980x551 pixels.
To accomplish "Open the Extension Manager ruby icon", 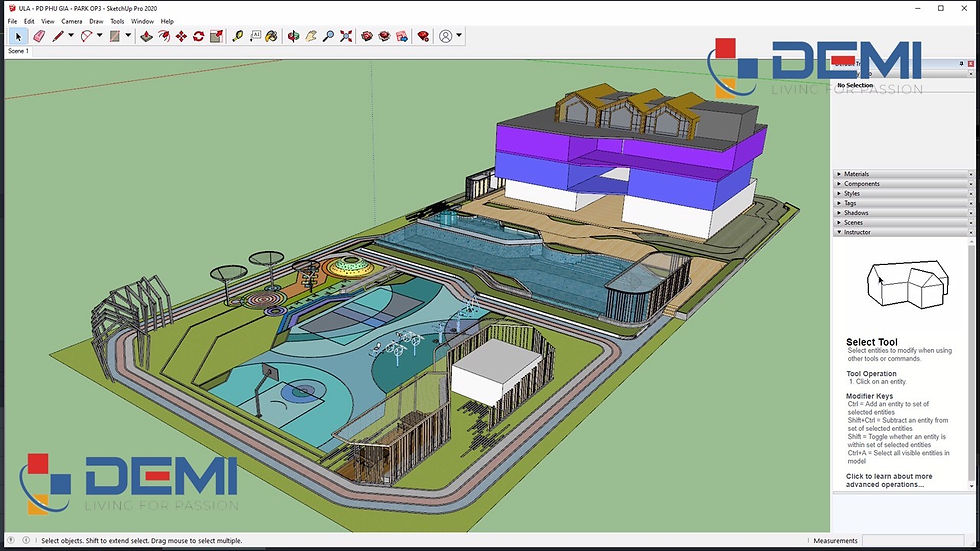I will [x=423, y=36].
